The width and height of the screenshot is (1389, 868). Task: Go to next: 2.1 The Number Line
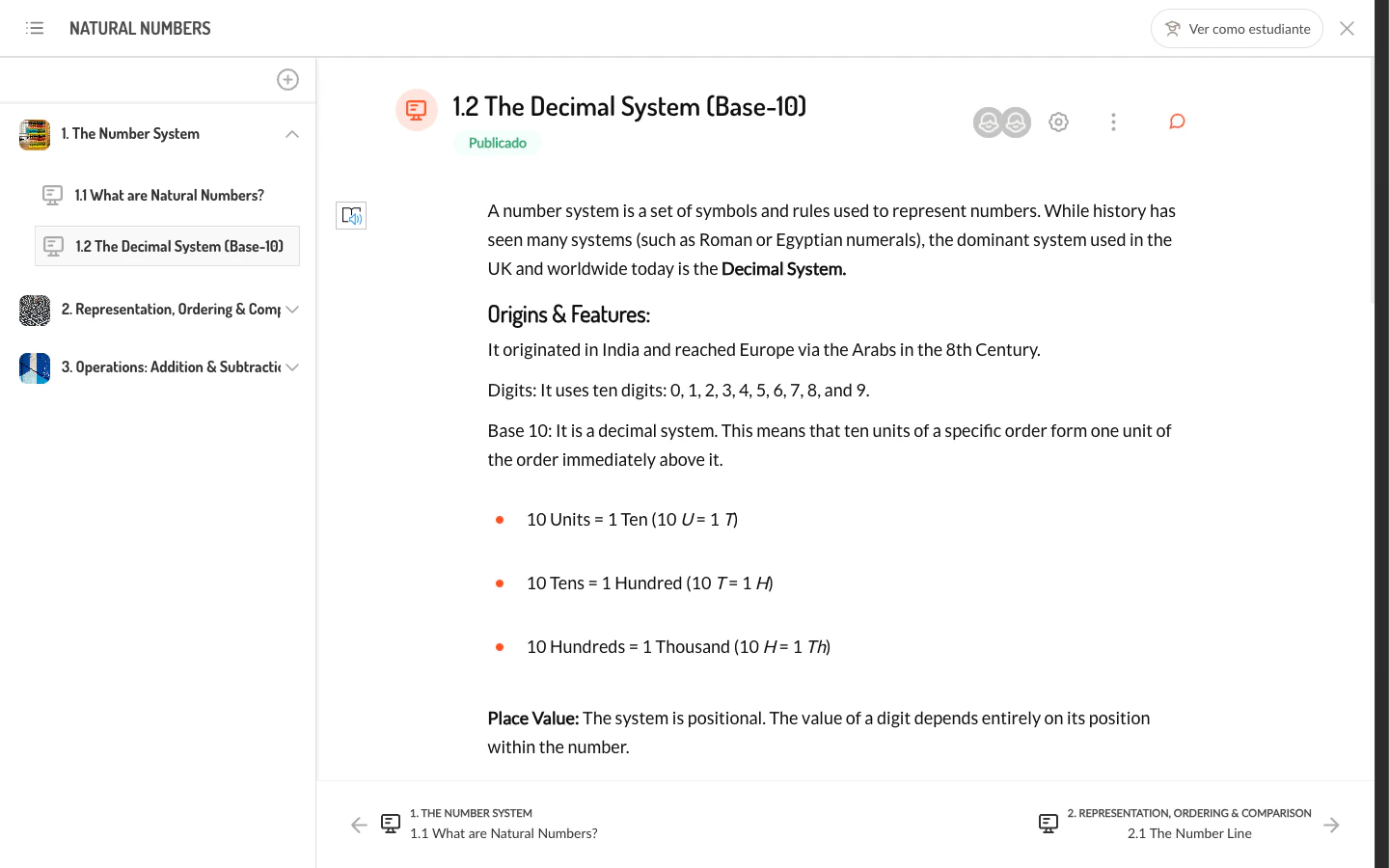[x=1189, y=833]
